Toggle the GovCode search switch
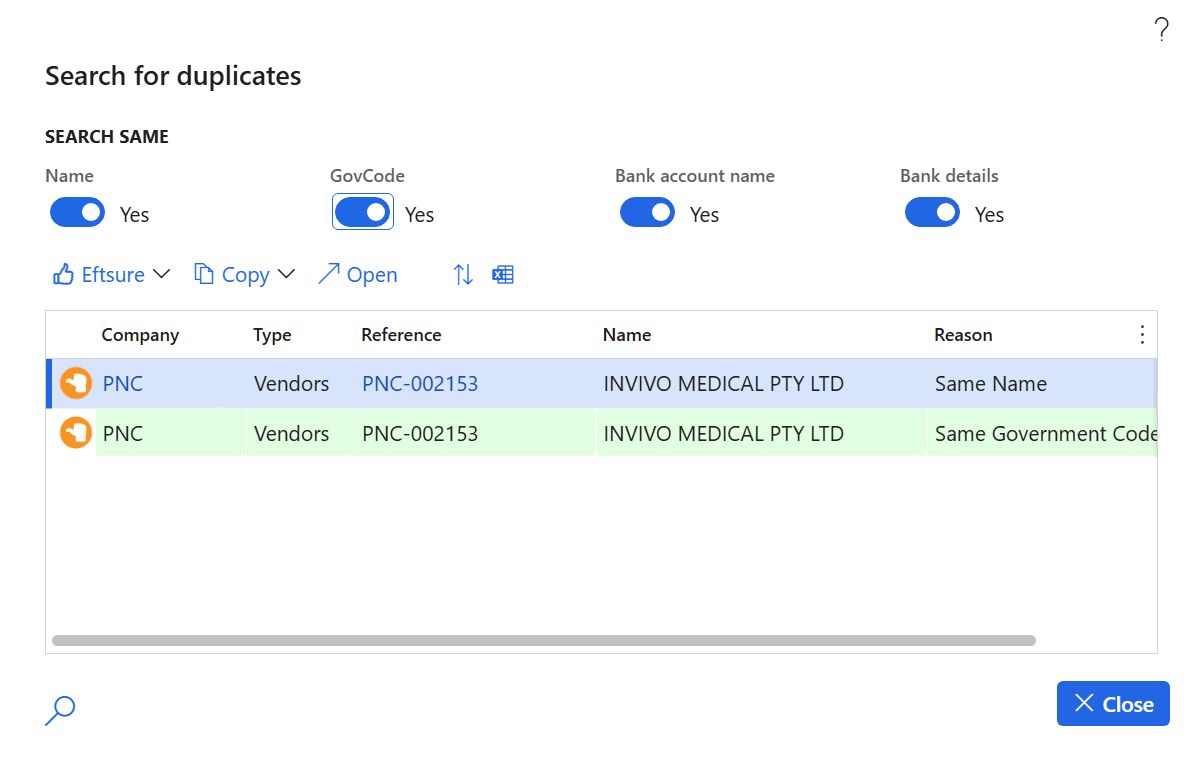1196x769 pixels. pos(363,212)
